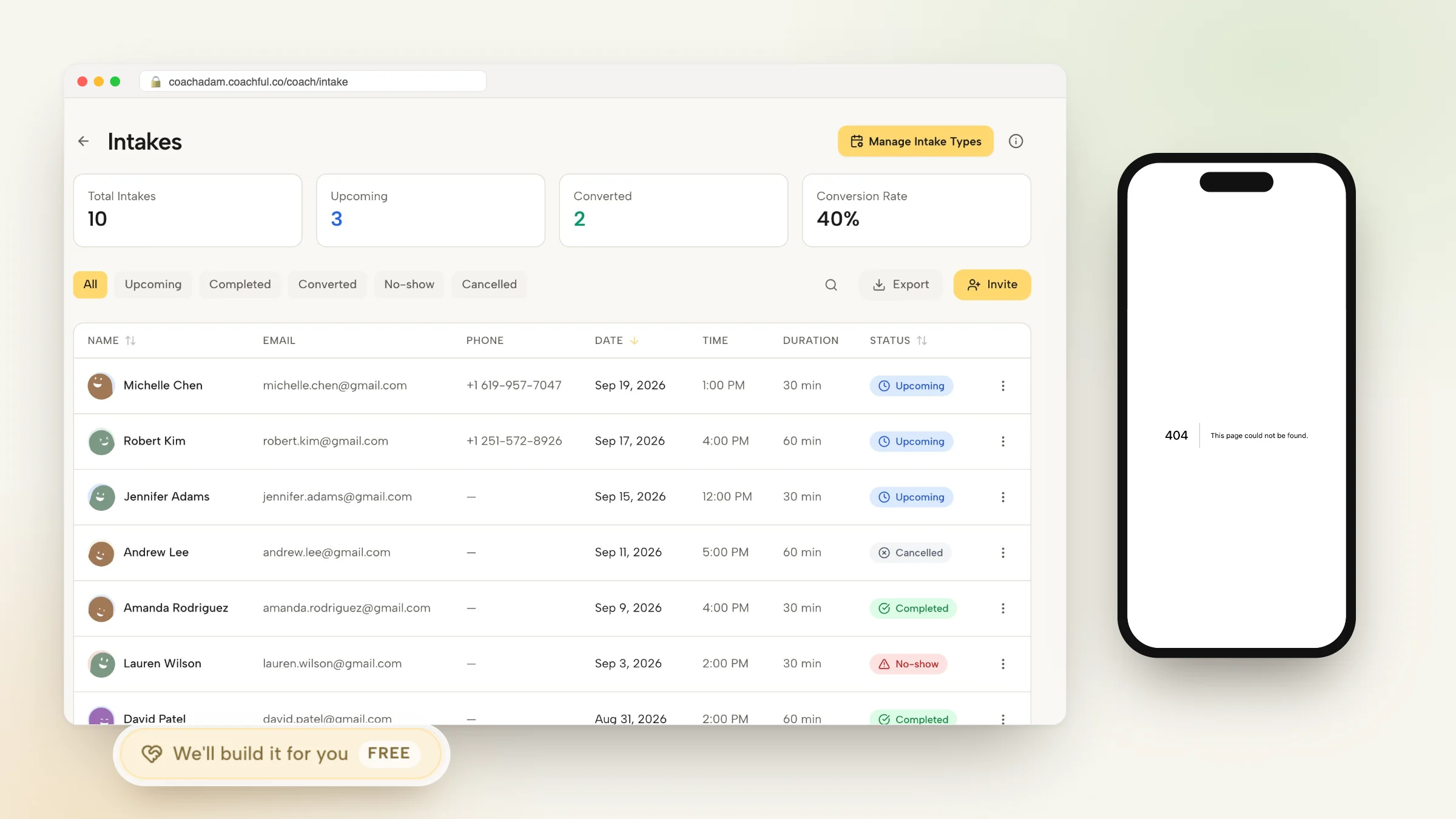Sort the table by Name column

112,340
